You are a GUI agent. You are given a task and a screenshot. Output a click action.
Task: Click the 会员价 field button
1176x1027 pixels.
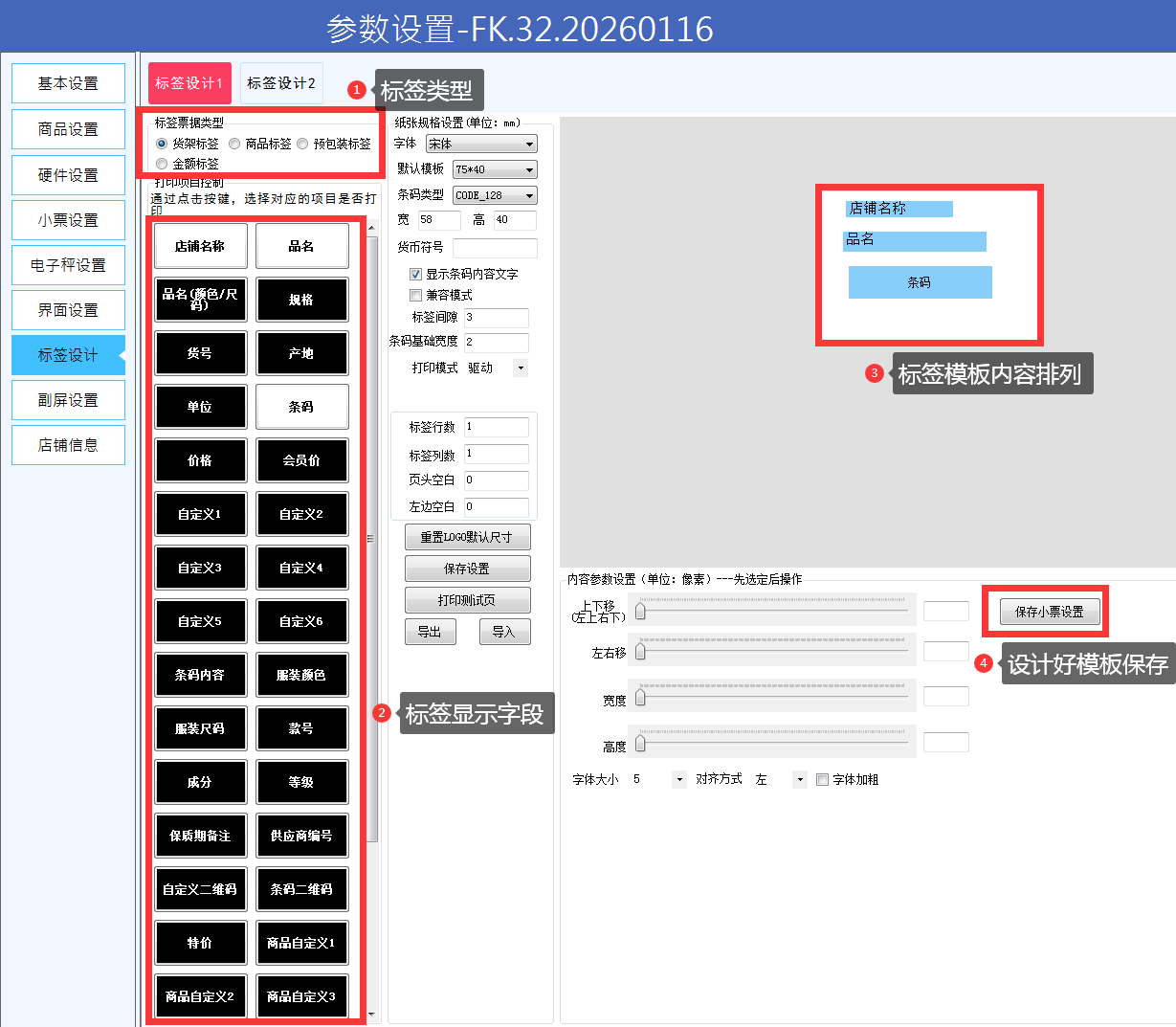point(301,460)
